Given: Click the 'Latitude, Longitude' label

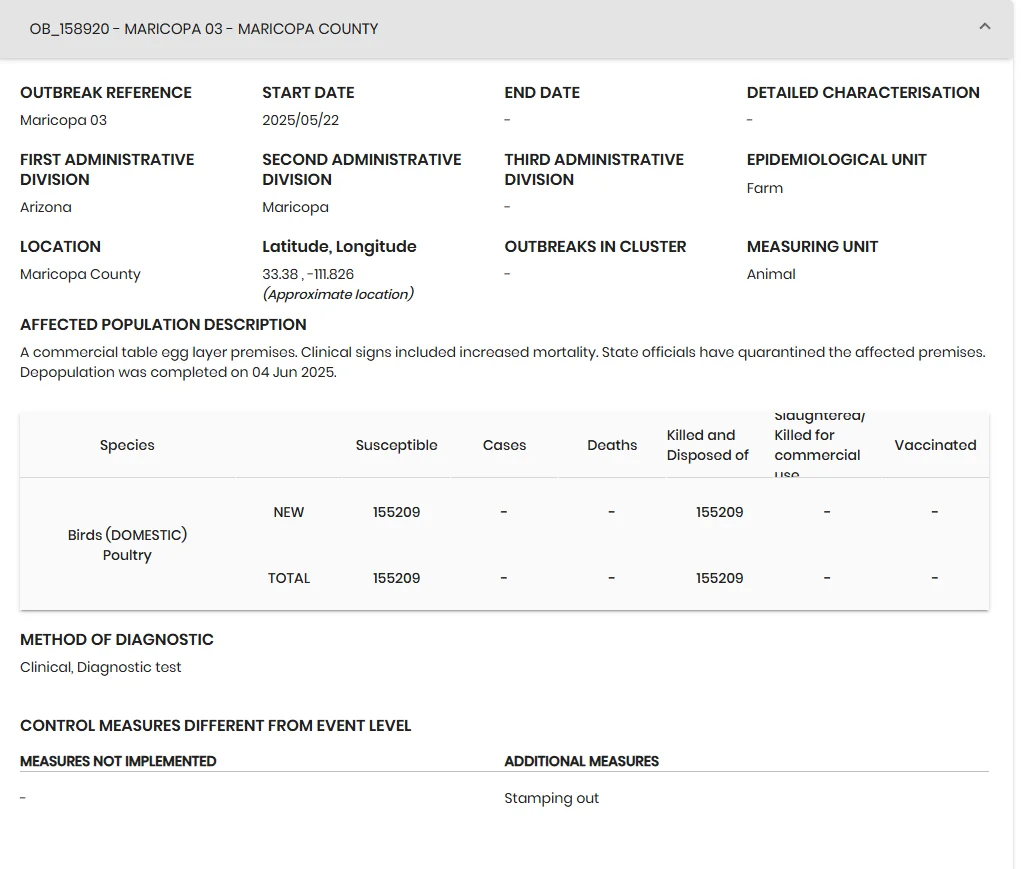Looking at the screenshot, I should pos(339,247).
